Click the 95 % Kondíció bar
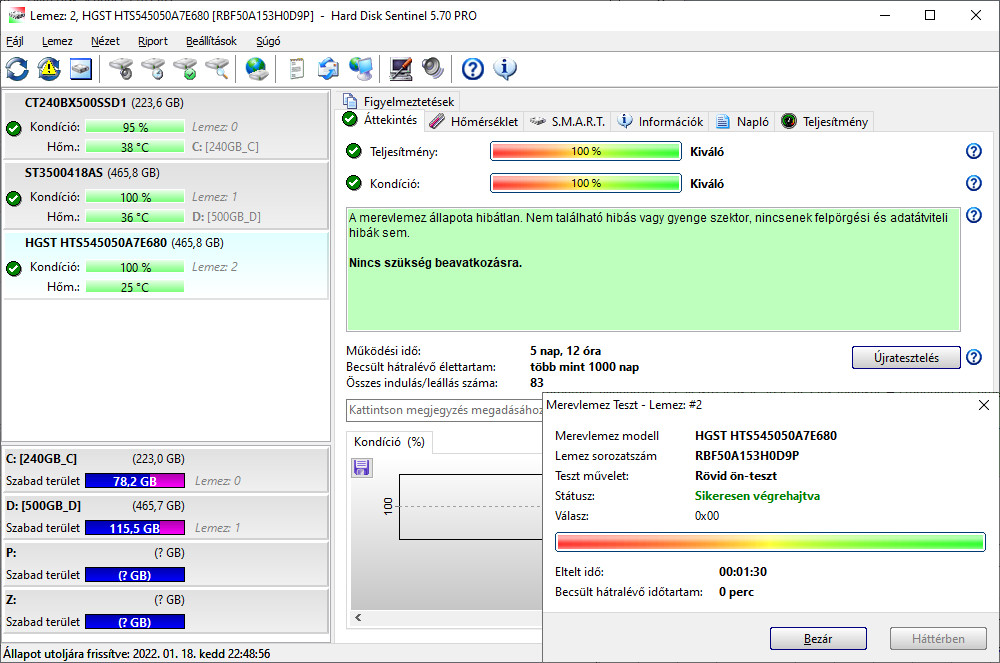Image resolution: width=1000 pixels, height=663 pixels. pyautogui.click(x=135, y=127)
